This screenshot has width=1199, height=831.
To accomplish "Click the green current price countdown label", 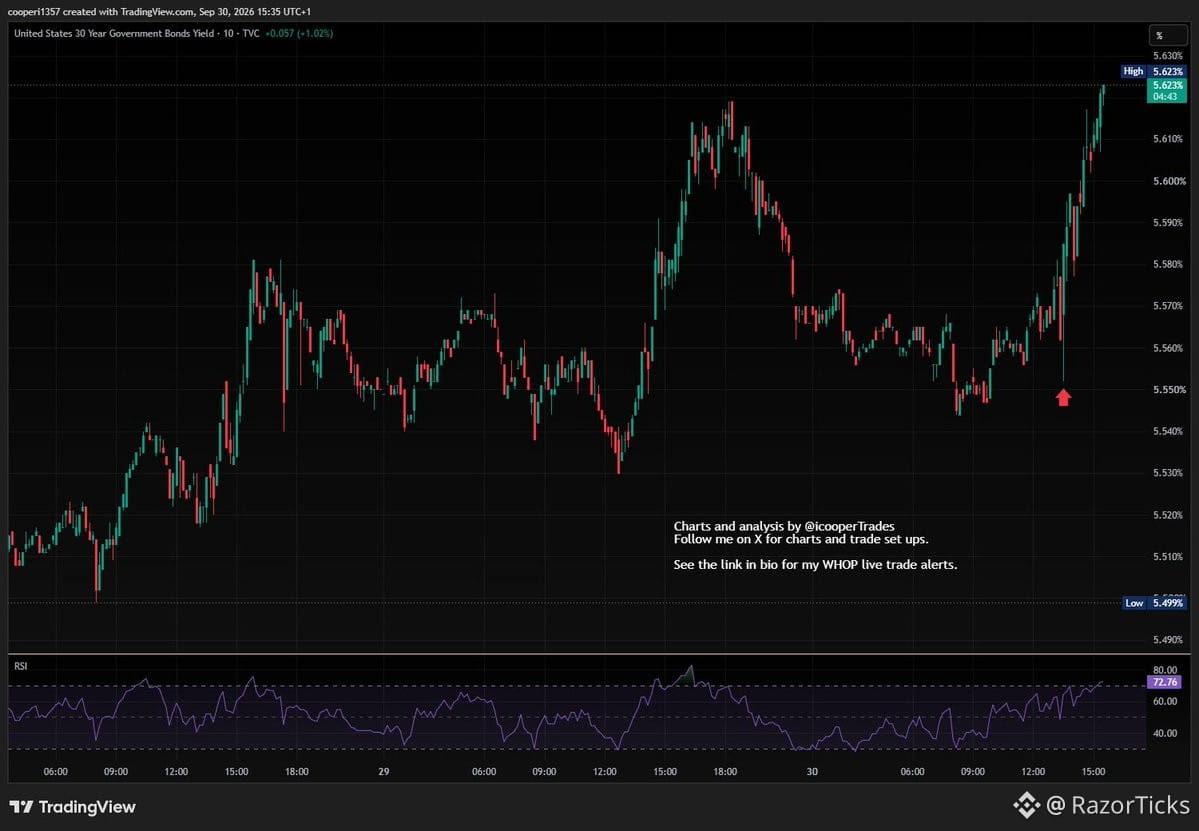I will tap(1167, 91).
